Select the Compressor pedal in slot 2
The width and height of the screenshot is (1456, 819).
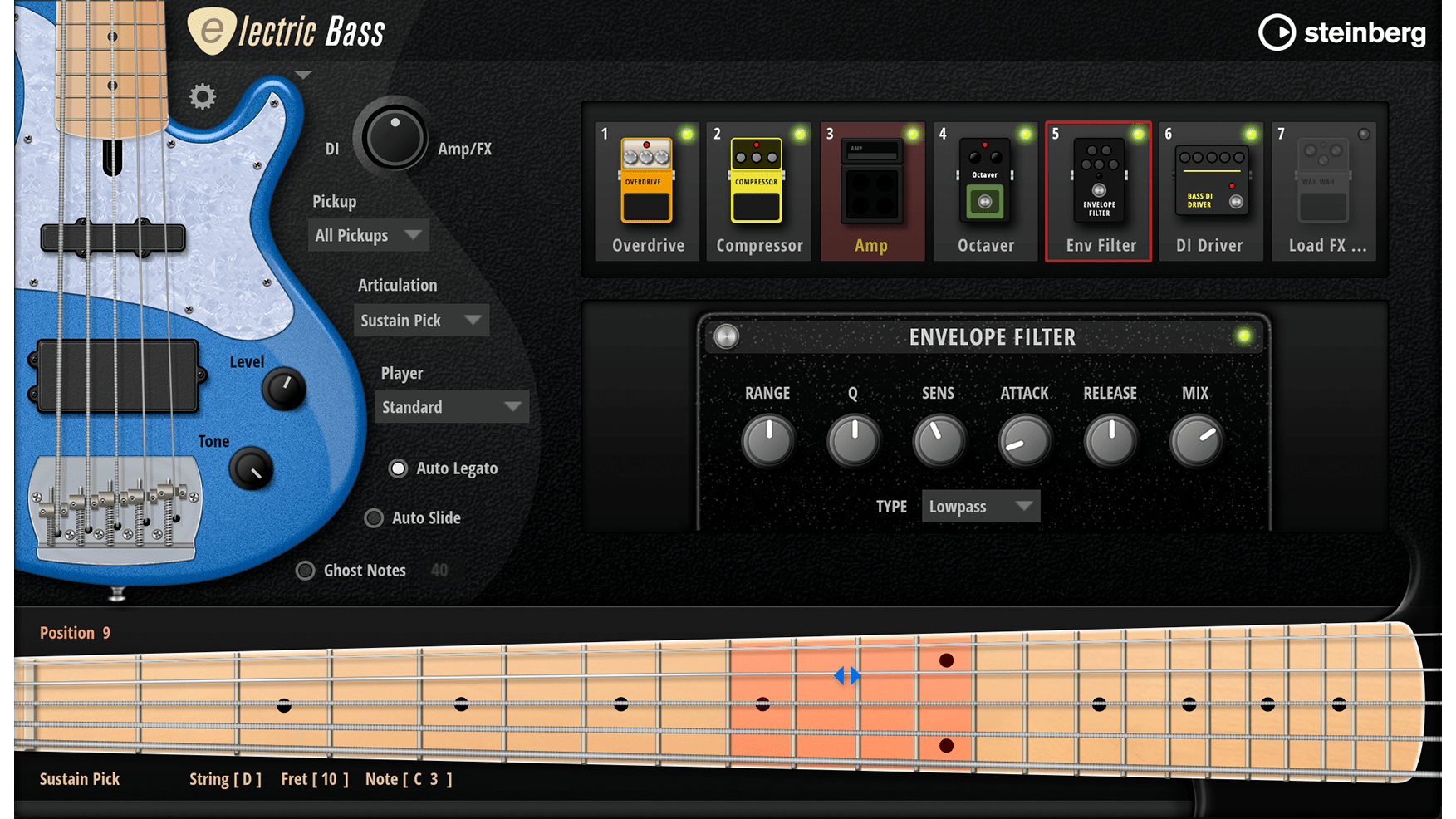[x=758, y=191]
